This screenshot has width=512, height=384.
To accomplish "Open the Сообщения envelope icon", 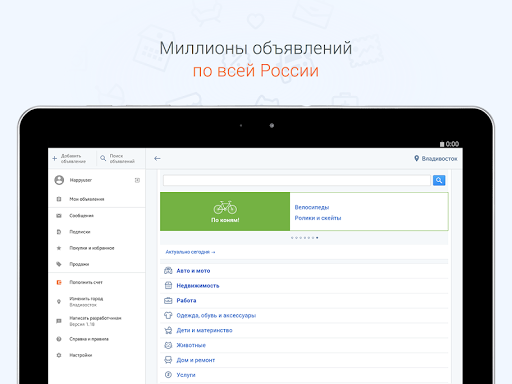I will click(59, 216).
